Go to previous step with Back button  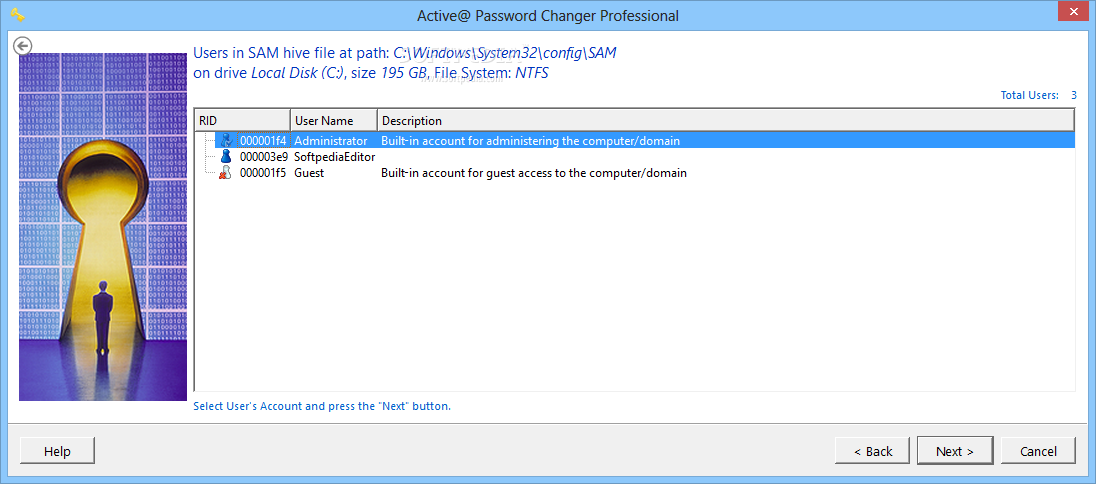pos(872,451)
